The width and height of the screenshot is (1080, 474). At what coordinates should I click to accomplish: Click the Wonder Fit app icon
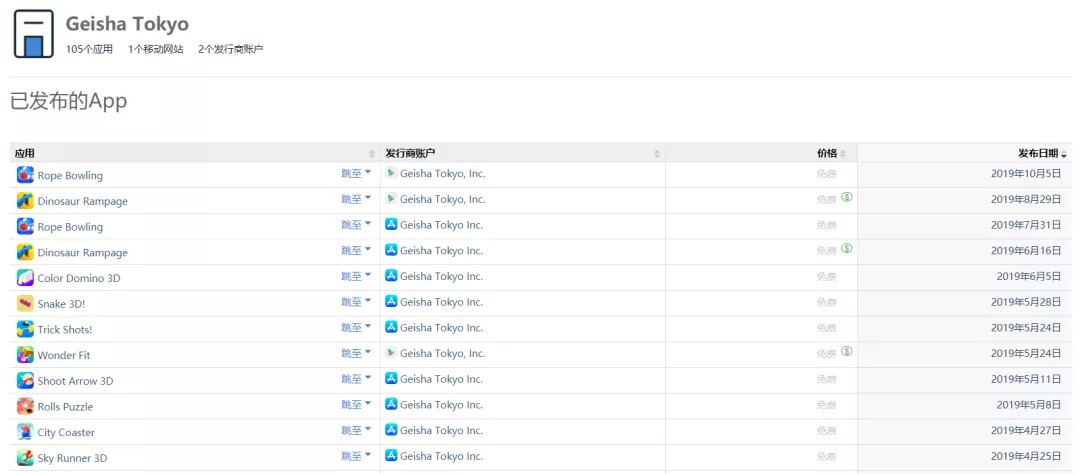click(25, 355)
